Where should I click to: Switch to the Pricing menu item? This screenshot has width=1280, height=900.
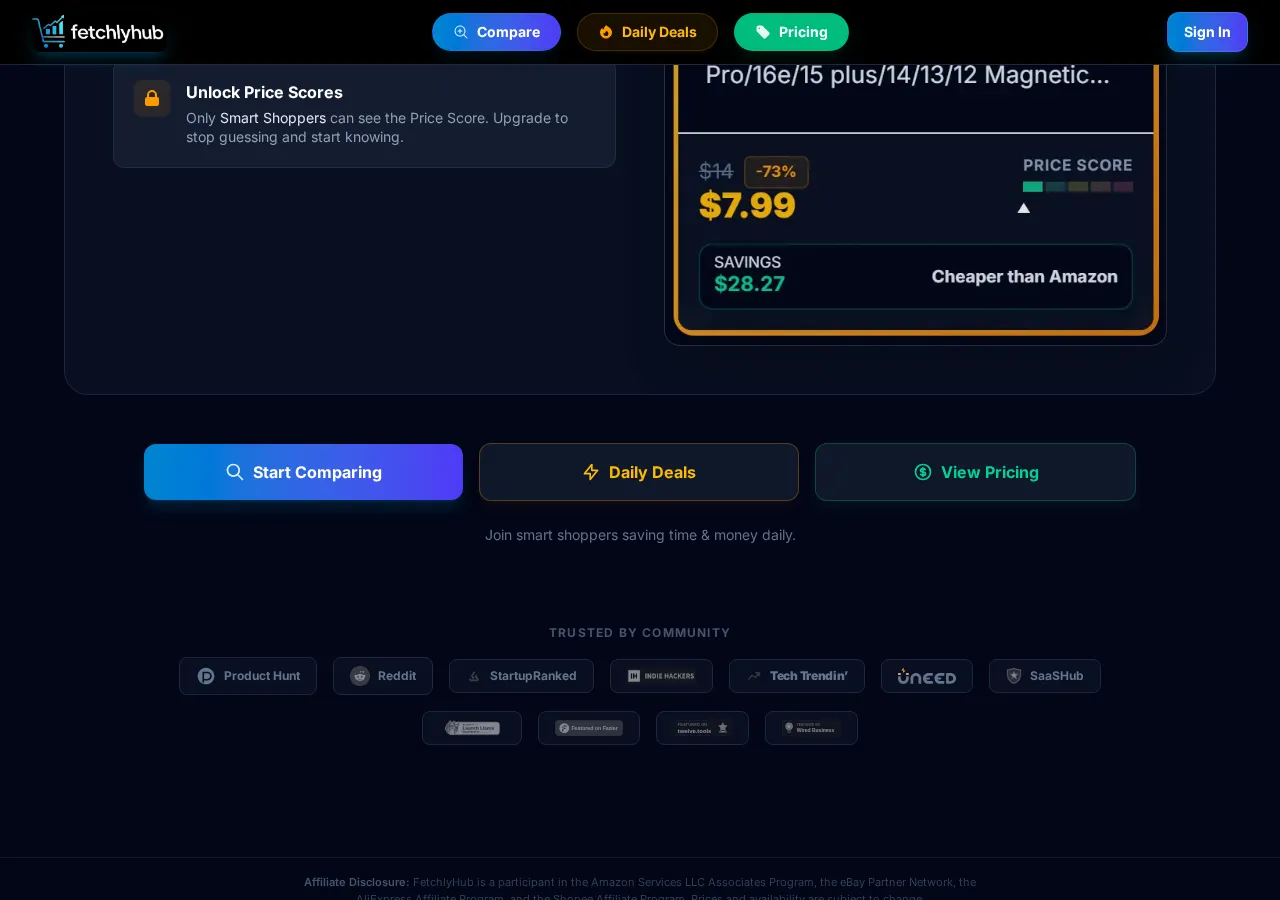click(791, 32)
